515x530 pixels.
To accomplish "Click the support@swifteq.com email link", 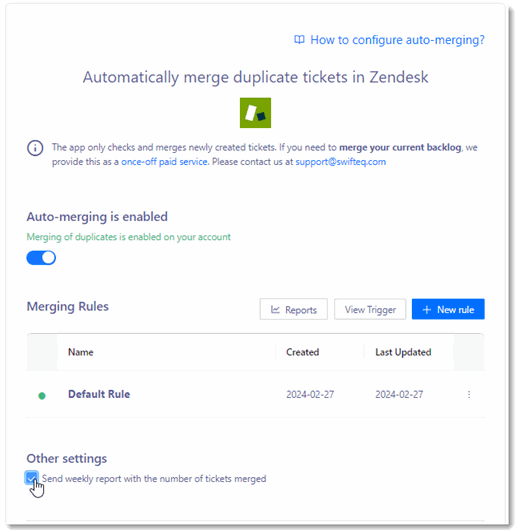I will pos(341,162).
